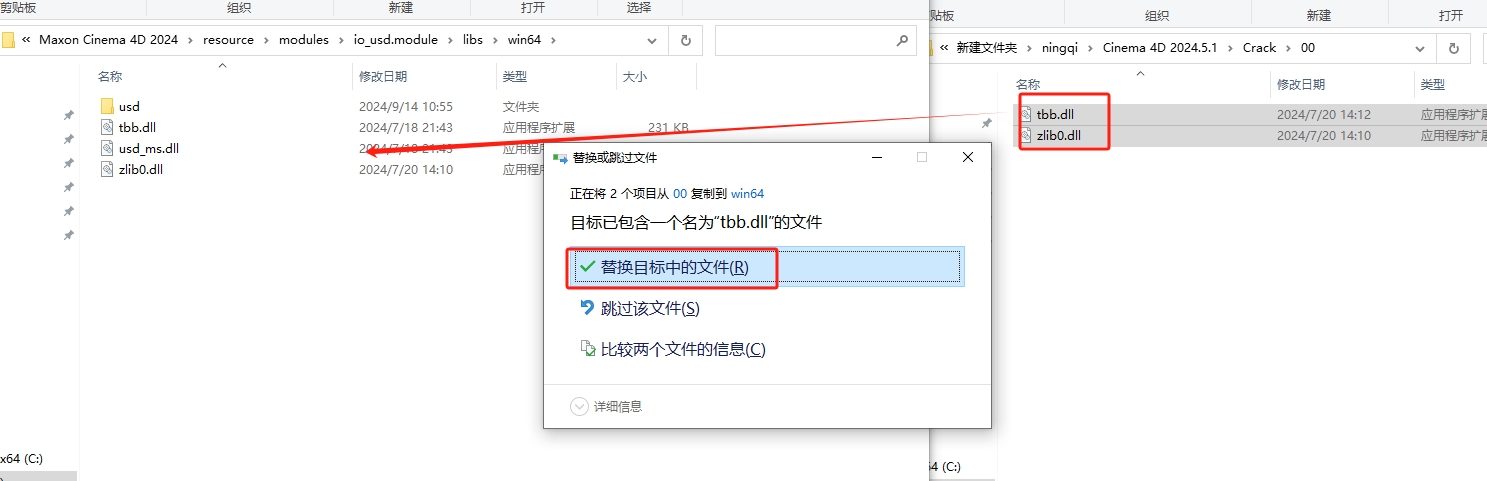Navigate to io_usd.module in the breadcrumb
Image resolution: width=1487 pixels, height=481 pixels.
[398, 41]
